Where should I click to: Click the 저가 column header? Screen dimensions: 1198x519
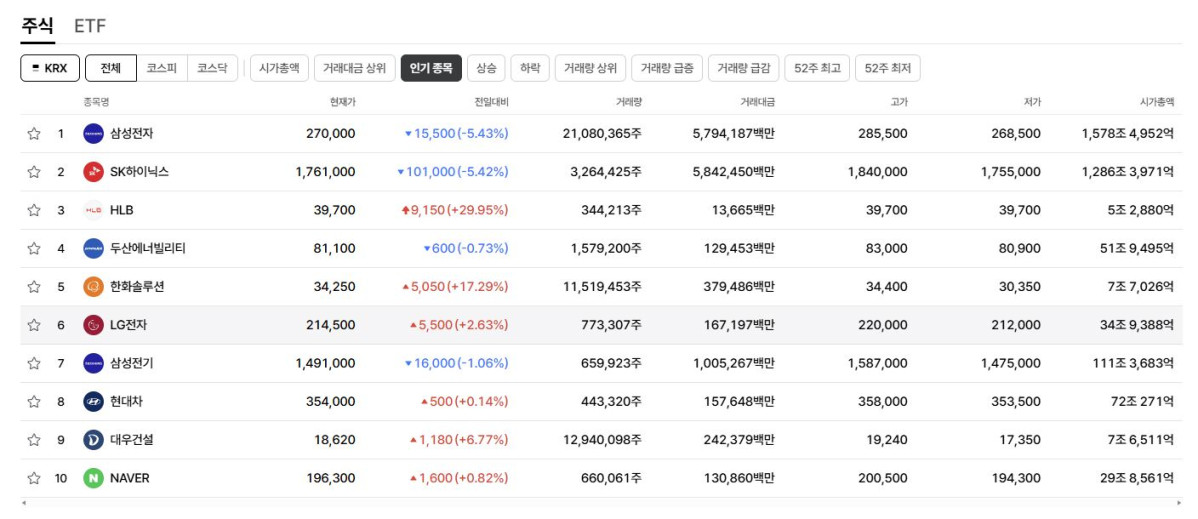pos(1031,102)
